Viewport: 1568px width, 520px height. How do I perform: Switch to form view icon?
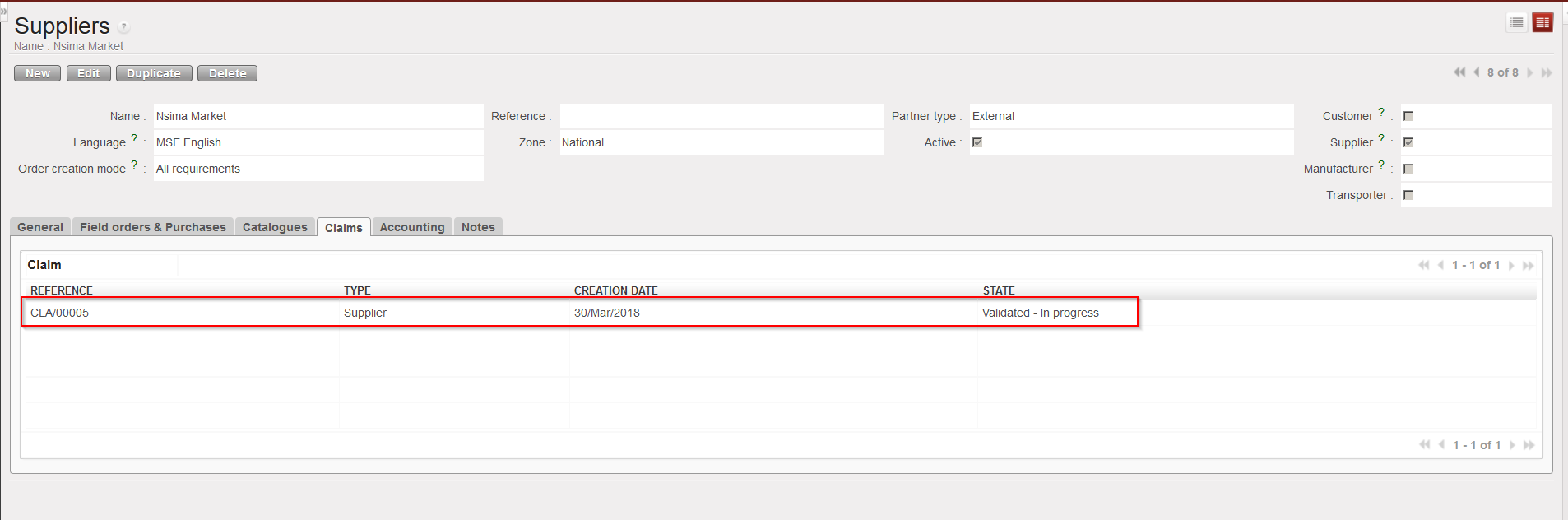[x=1542, y=22]
